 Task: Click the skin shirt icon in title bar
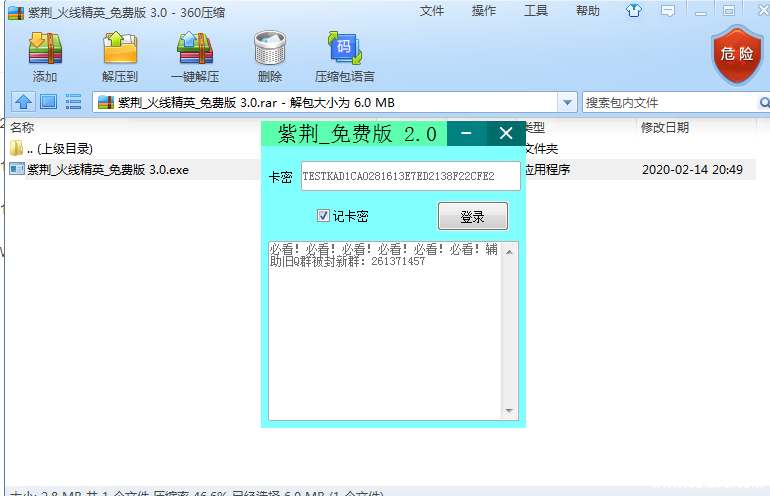tap(633, 11)
